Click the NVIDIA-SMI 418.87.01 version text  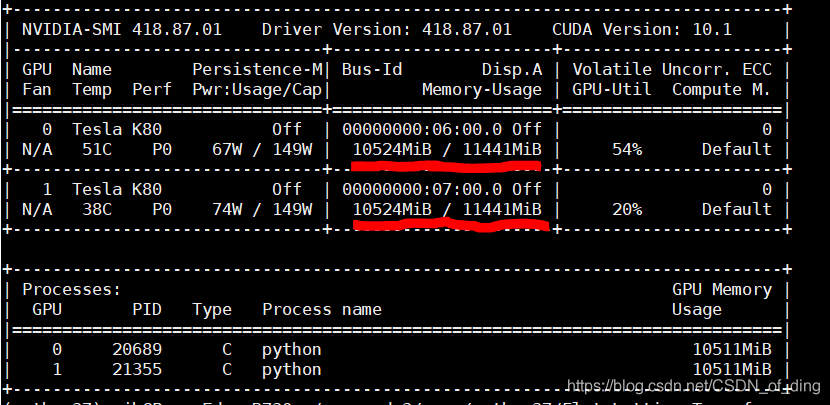click(122, 29)
